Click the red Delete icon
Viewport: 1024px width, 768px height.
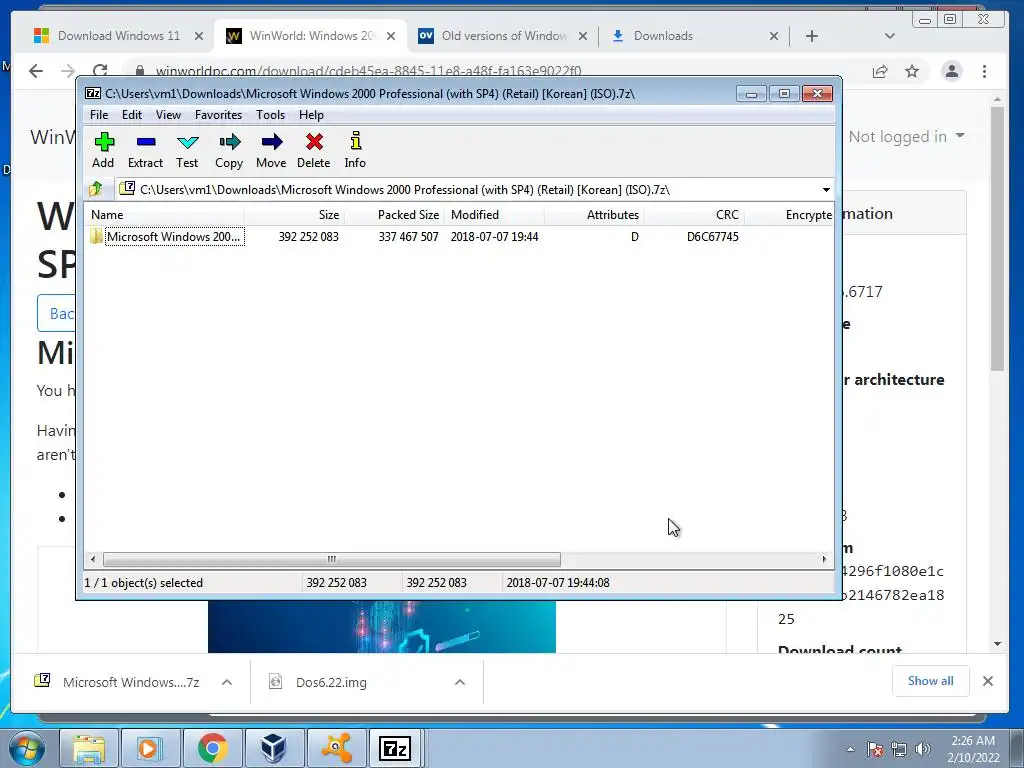(x=313, y=150)
